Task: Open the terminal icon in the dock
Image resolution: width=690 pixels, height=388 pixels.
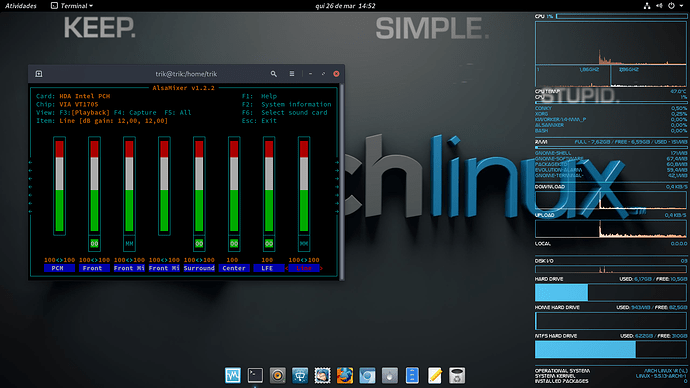Action: (255, 375)
